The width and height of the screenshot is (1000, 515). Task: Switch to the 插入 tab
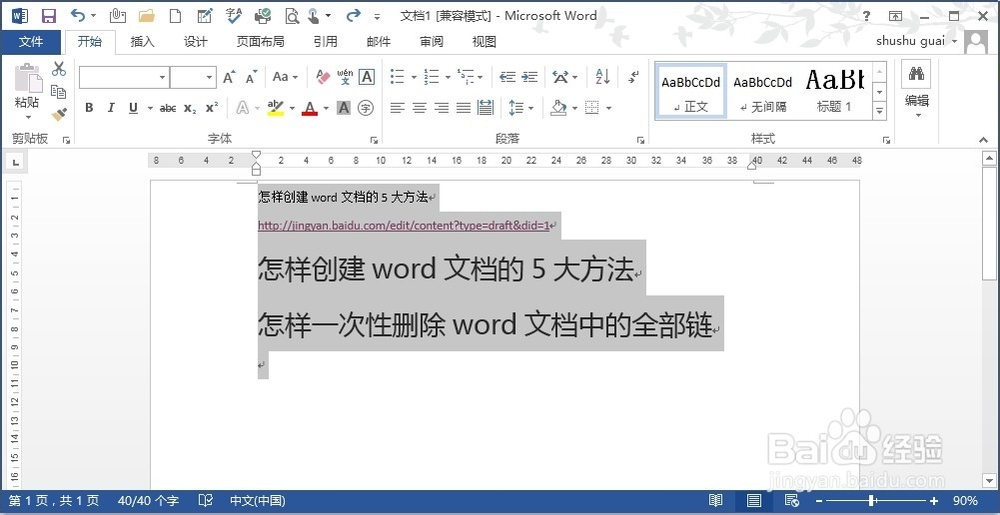click(142, 42)
